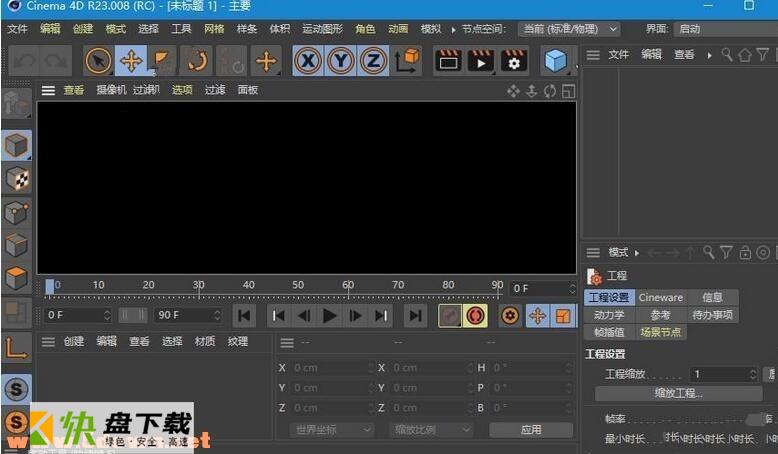This screenshot has width=778, height=454.
Task: Open viewport 摄像机 menu
Action: 111,90
